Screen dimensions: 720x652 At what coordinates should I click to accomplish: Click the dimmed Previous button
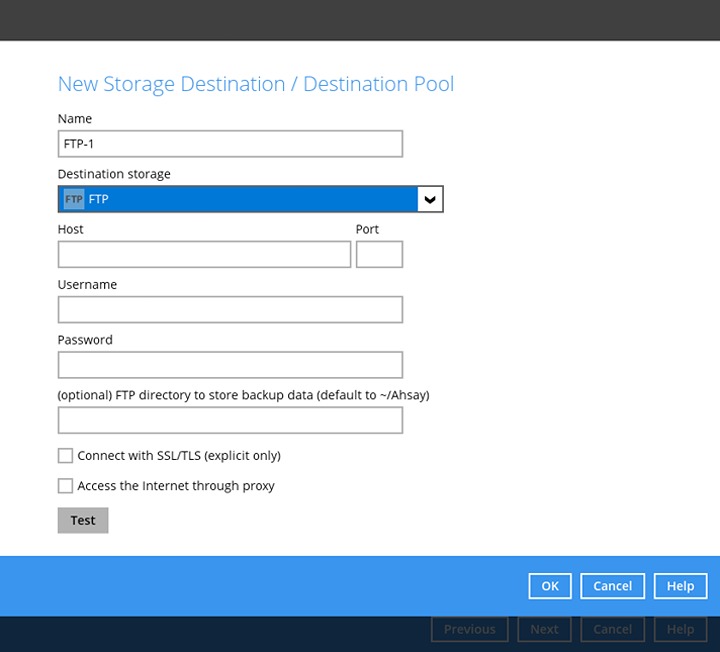[469, 629]
